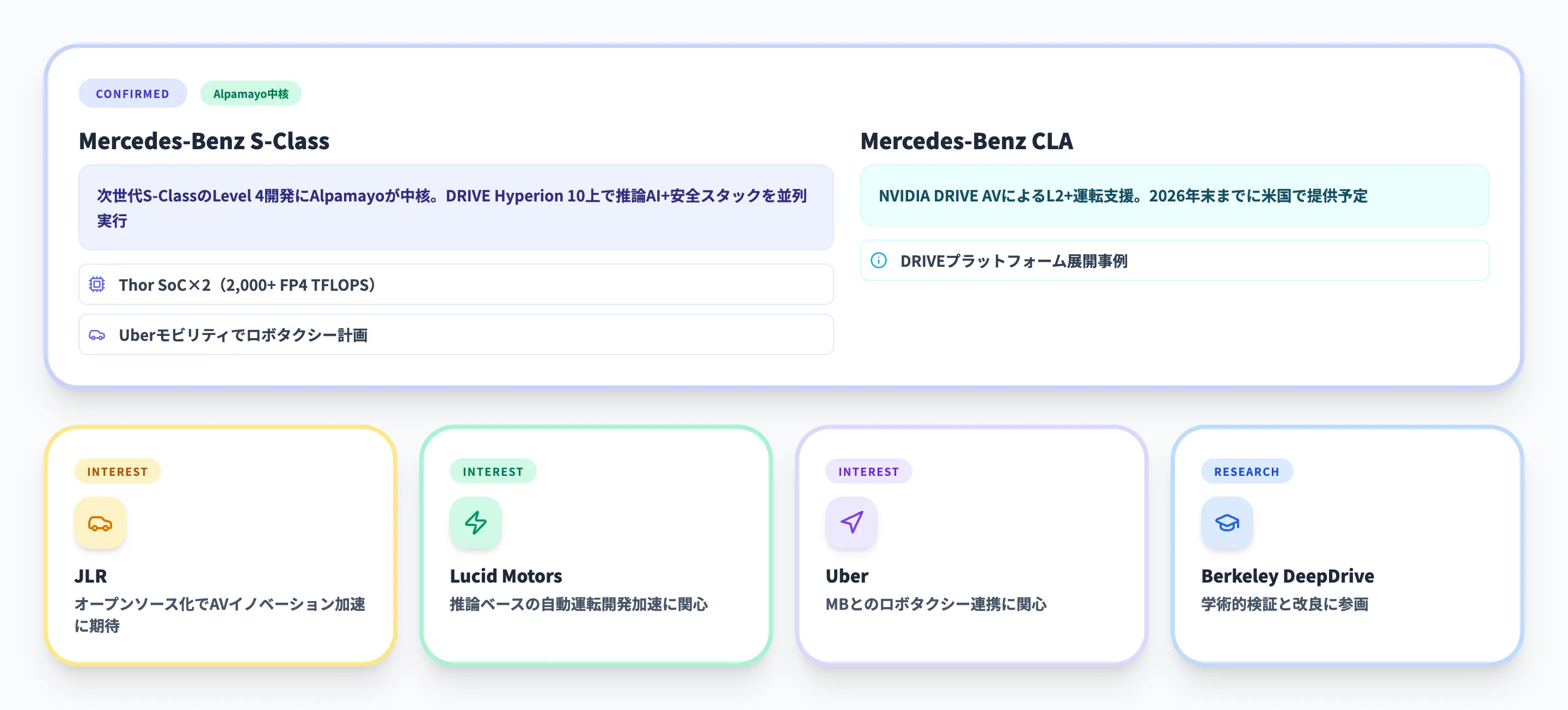Screen dimensions: 1568x710
Task: Select the DRIVEプラットフォーム展開事例 row
Action: [x=1174, y=261]
